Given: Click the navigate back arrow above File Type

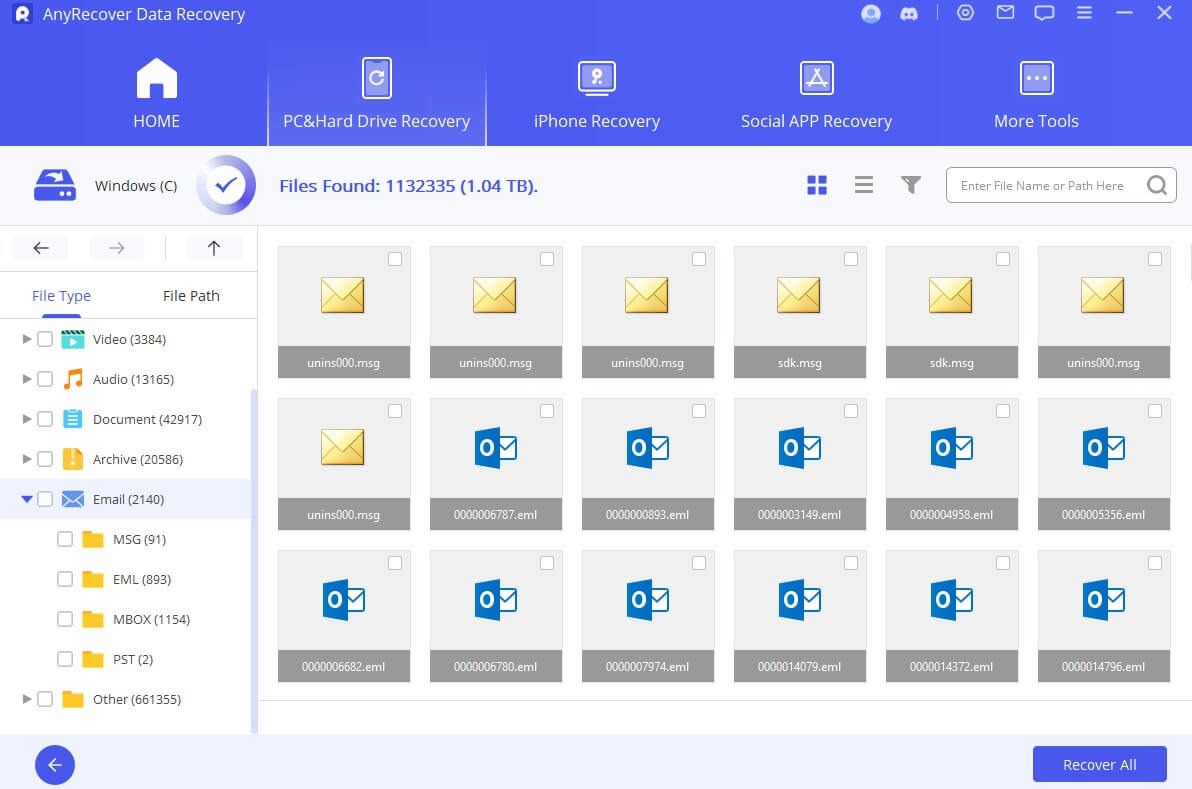Looking at the screenshot, I should tap(41, 247).
